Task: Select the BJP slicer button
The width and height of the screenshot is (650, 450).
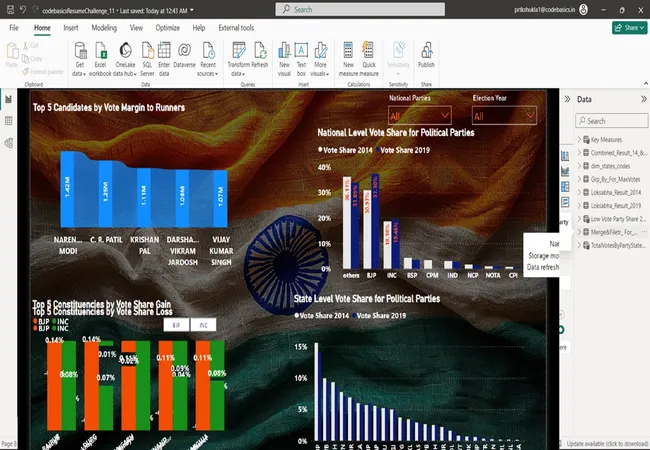Action: 176,325
